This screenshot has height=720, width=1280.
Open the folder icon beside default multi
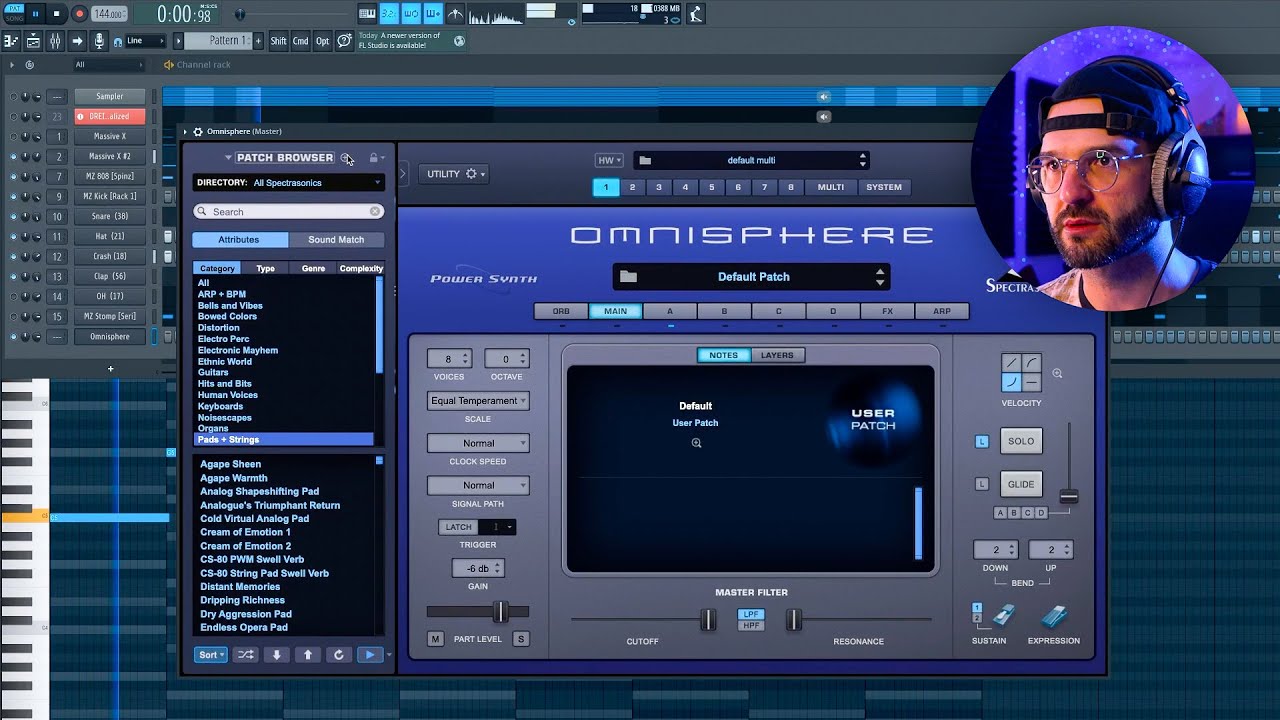click(x=645, y=160)
